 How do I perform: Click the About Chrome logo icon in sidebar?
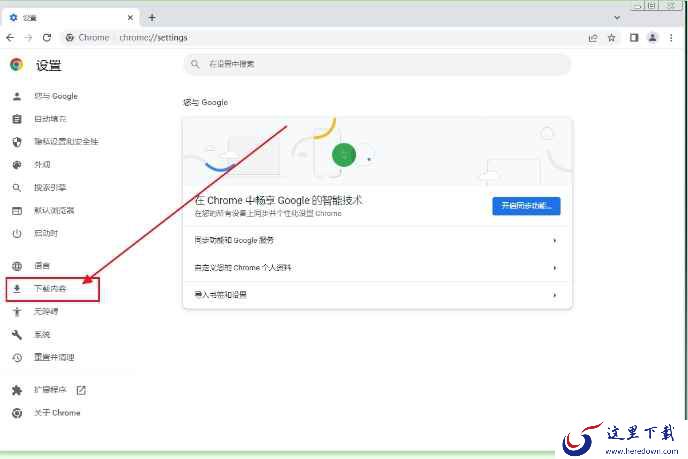(x=17, y=413)
